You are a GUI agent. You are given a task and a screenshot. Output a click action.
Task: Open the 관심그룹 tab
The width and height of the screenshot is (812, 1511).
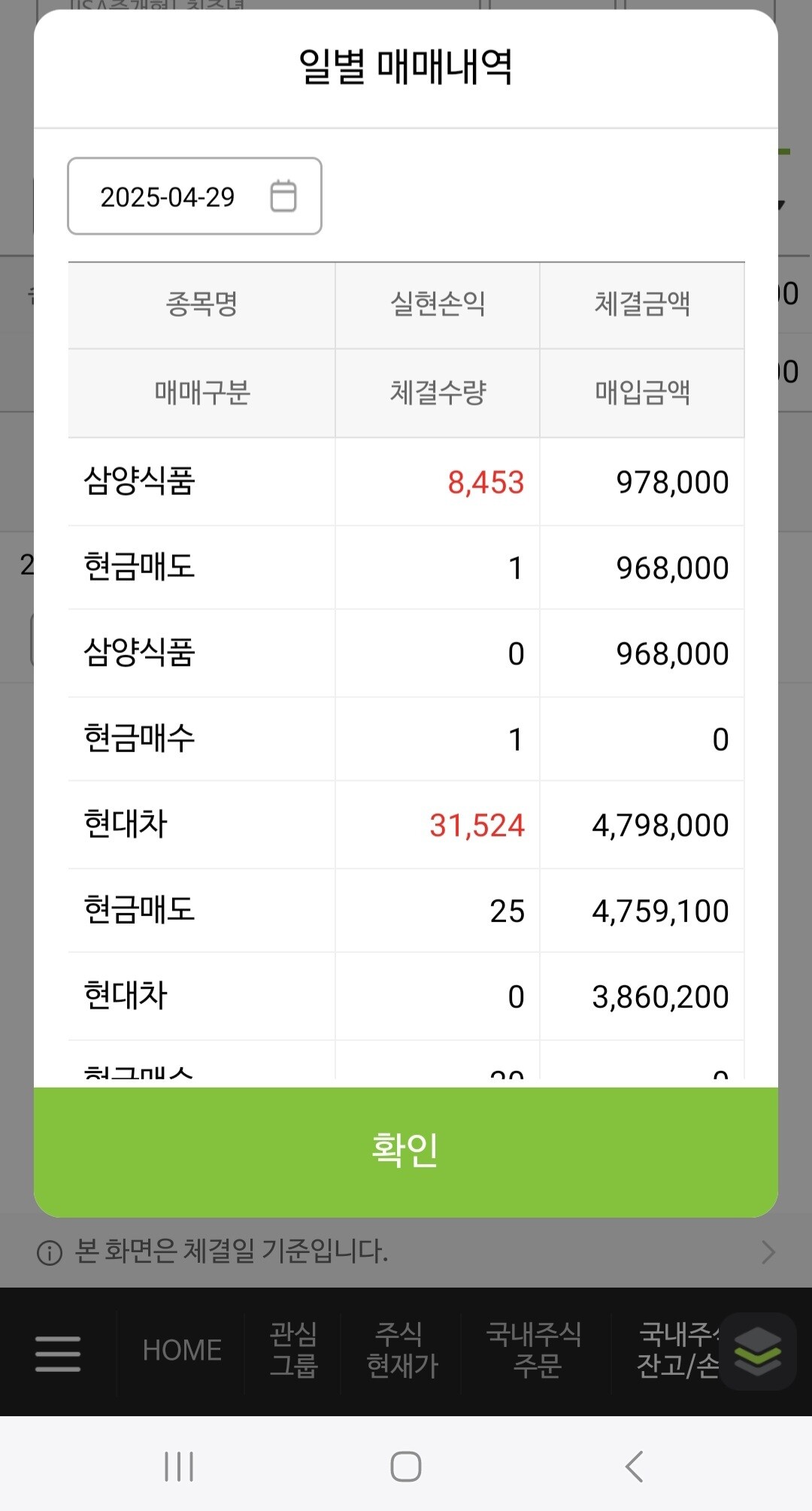pyautogui.click(x=293, y=1350)
